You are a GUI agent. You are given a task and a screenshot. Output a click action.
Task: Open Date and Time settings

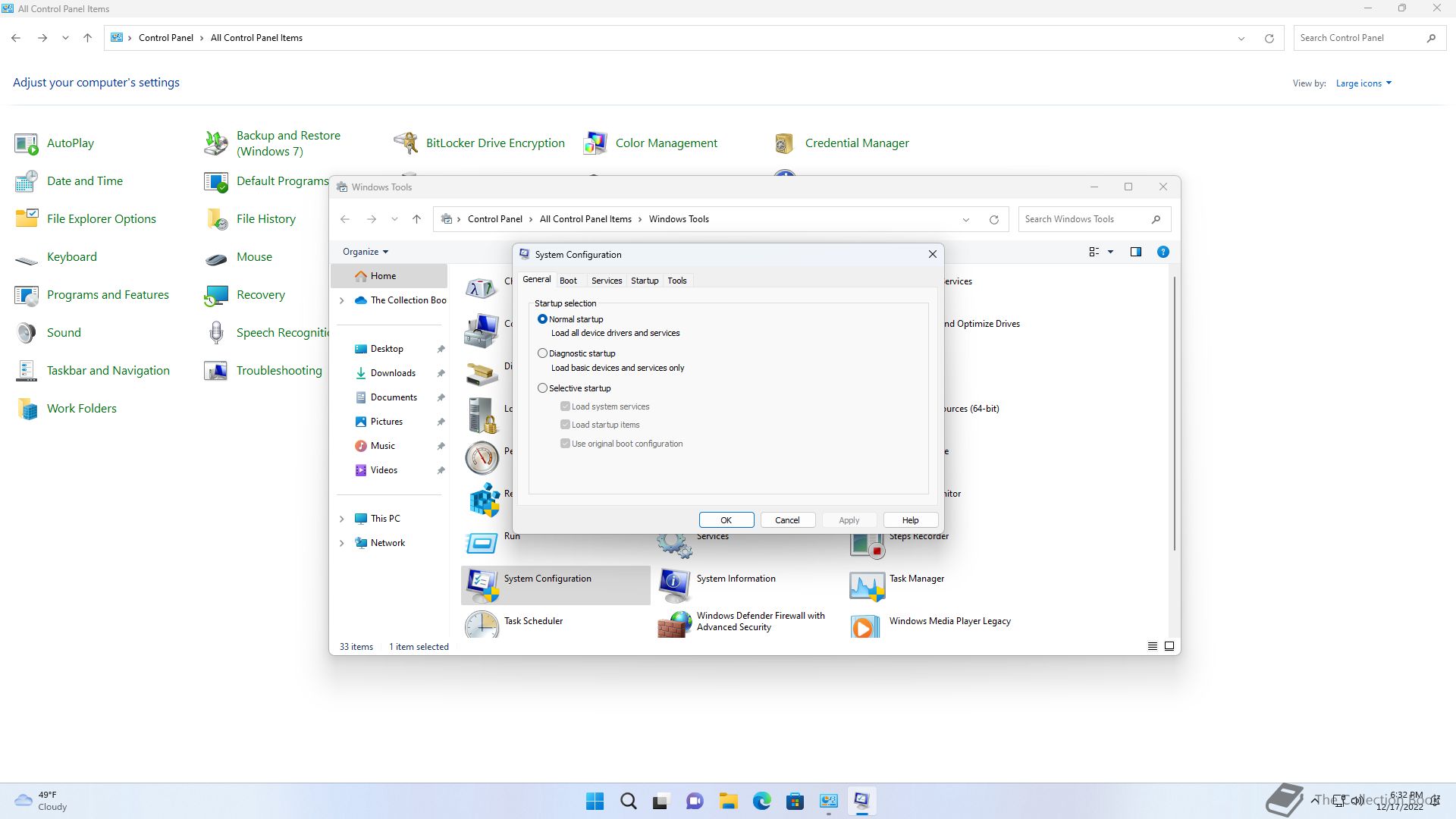[68, 181]
